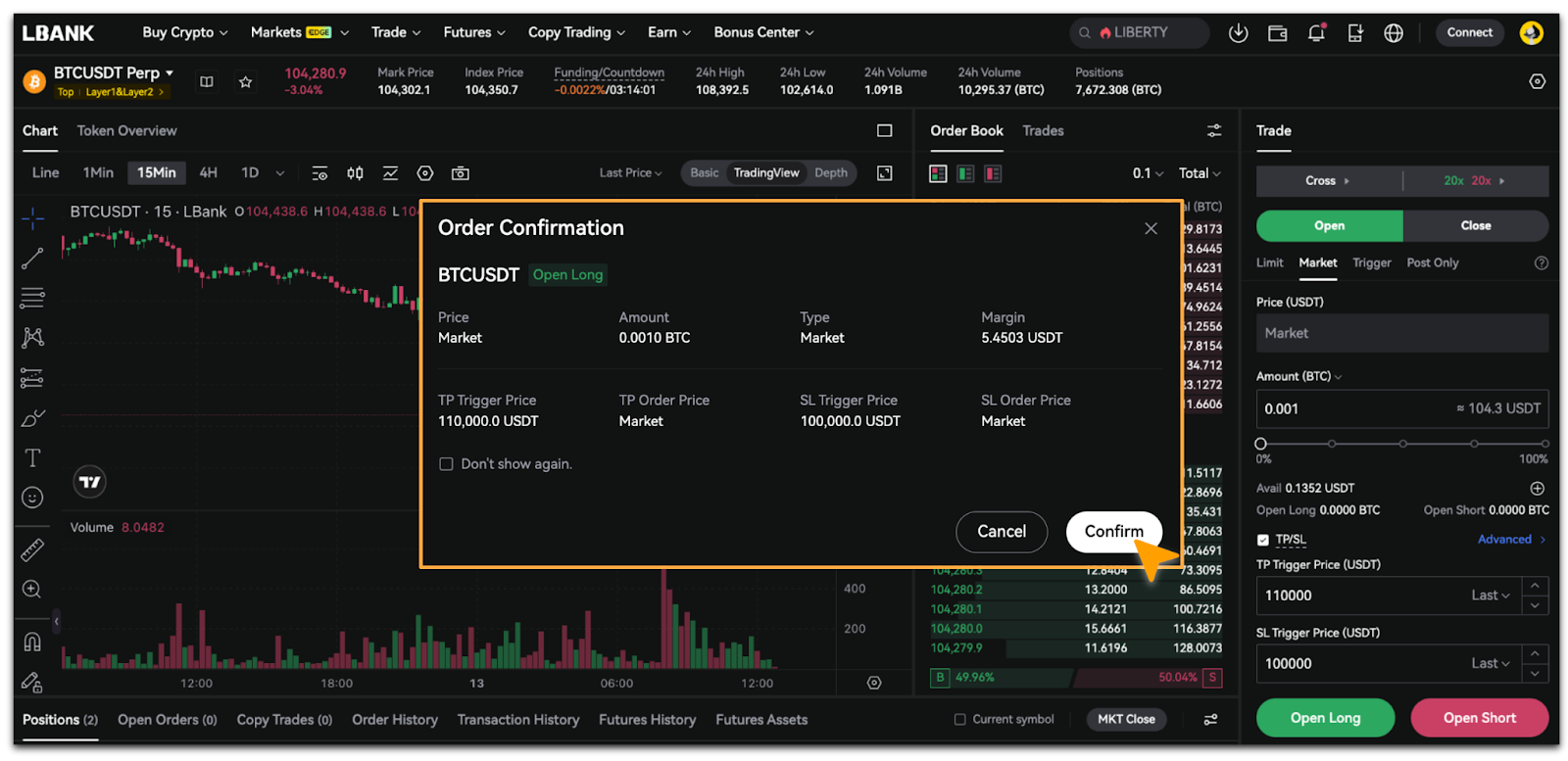Open the wallet icon in header
The image size is (1568, 761).
(x=1277, y=33)
